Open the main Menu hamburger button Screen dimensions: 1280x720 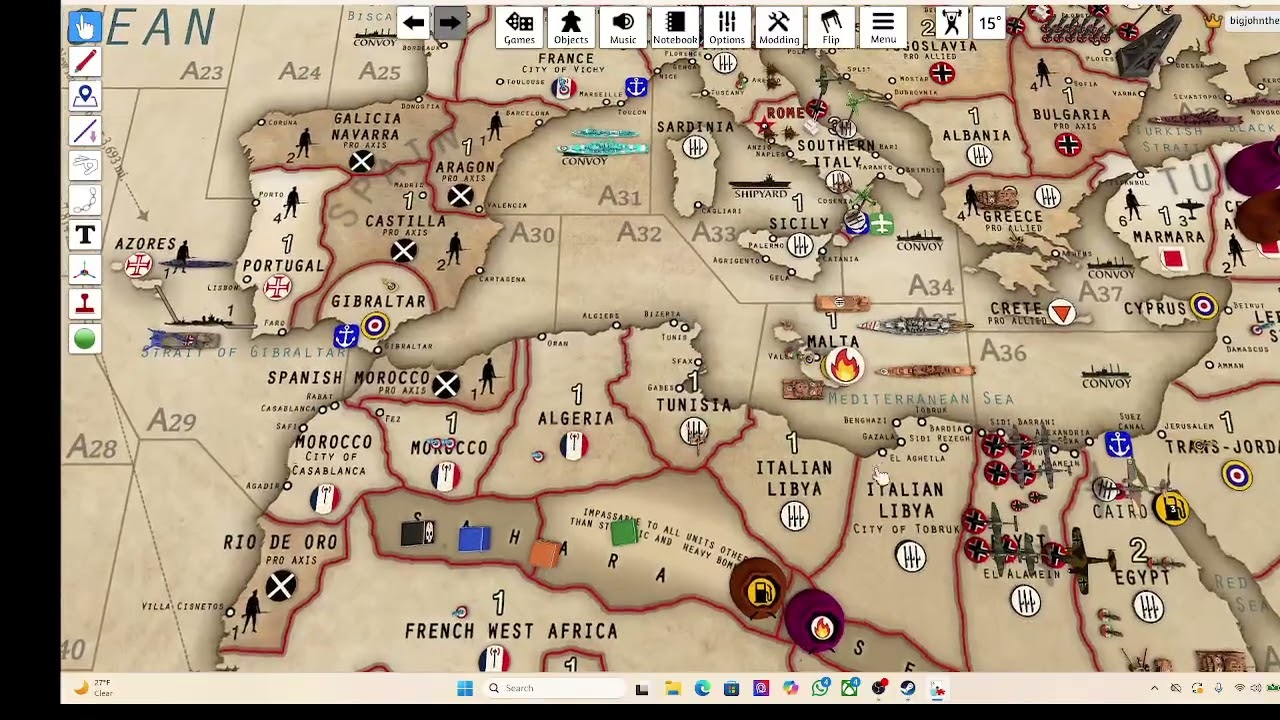pyautogui.click(x=883, y=28)
